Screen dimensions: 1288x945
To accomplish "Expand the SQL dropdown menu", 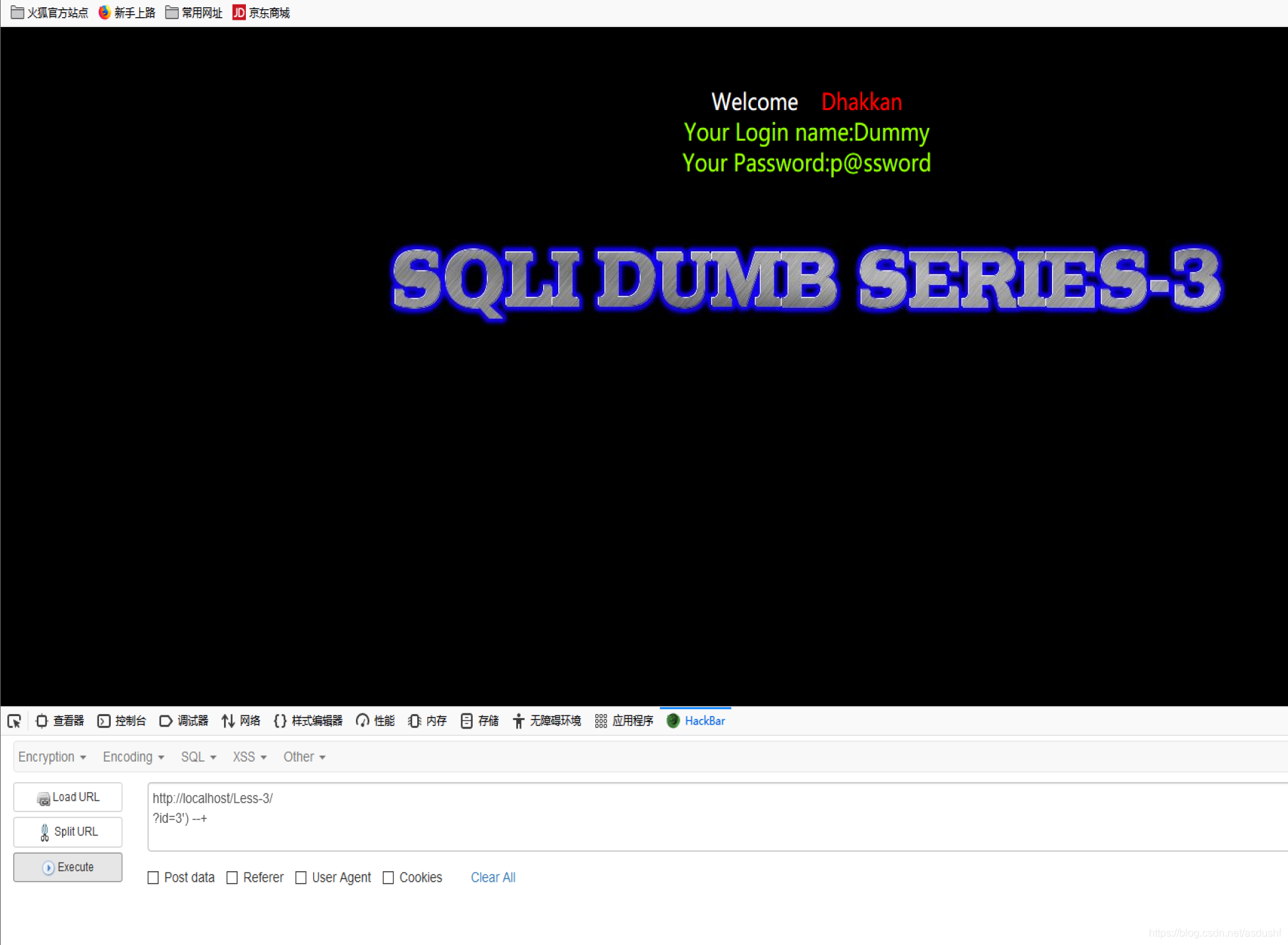I will point(198,757).
